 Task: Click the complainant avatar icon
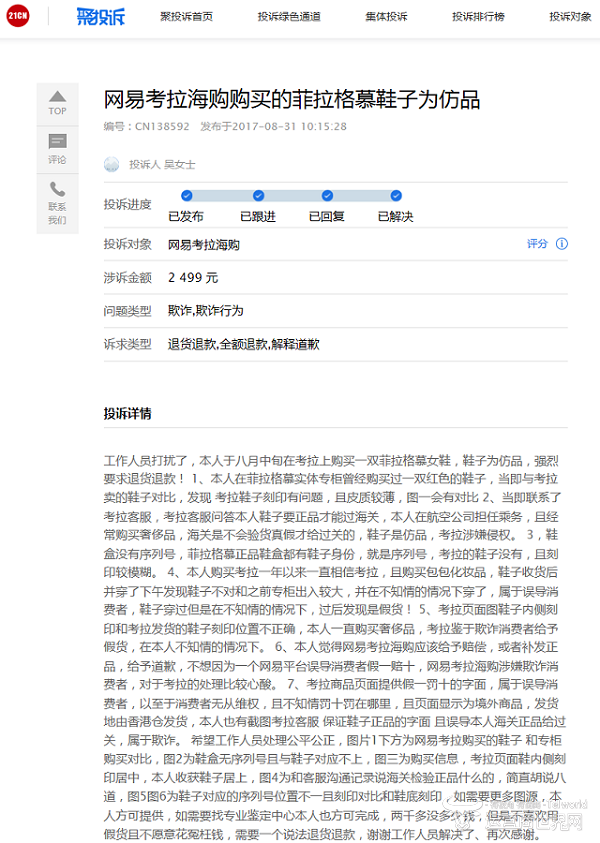(x=112, y=164)
